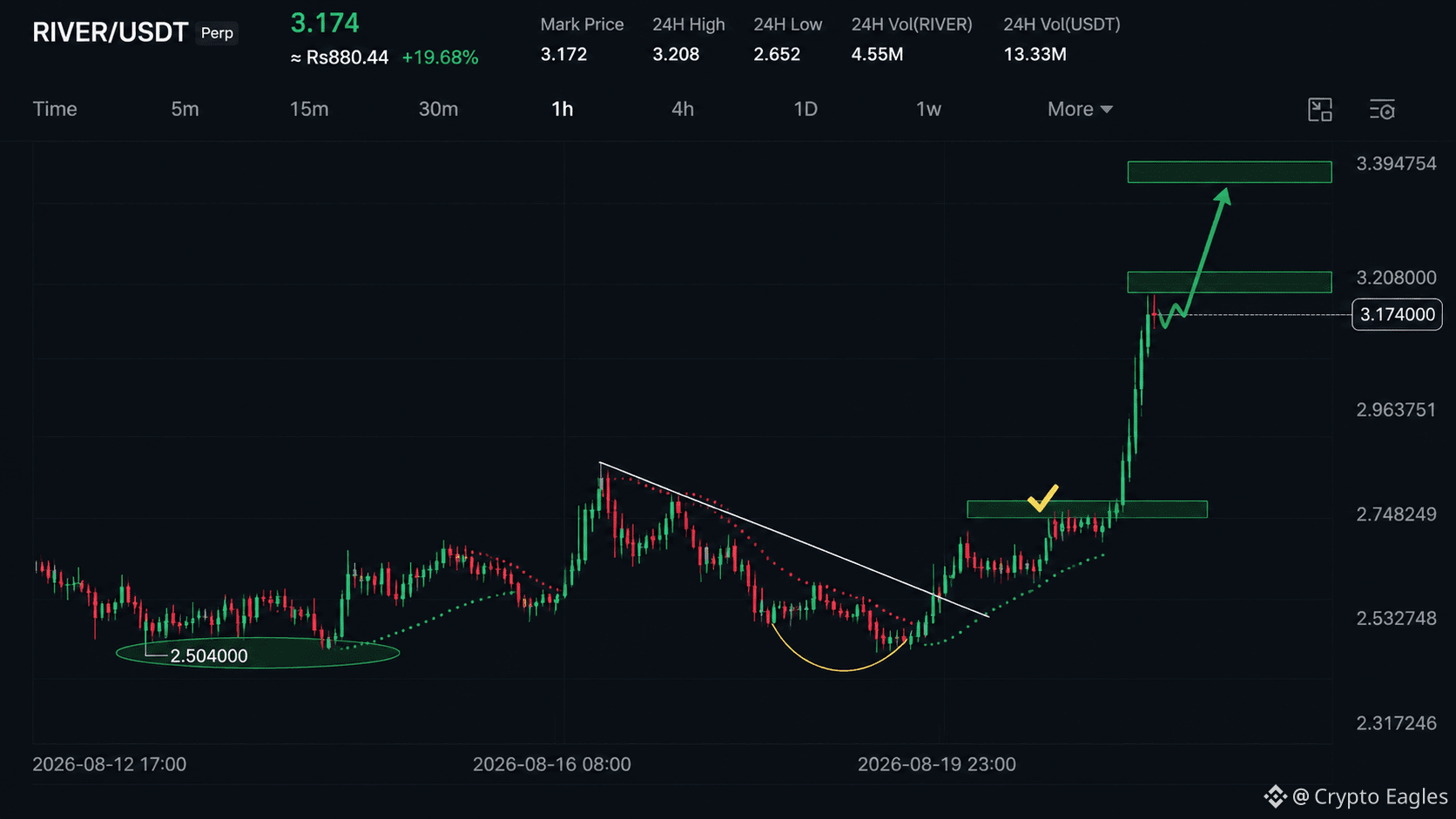Open the chart indicator settings icon
Viewport: 1456px width, 819px height.
1382,110
